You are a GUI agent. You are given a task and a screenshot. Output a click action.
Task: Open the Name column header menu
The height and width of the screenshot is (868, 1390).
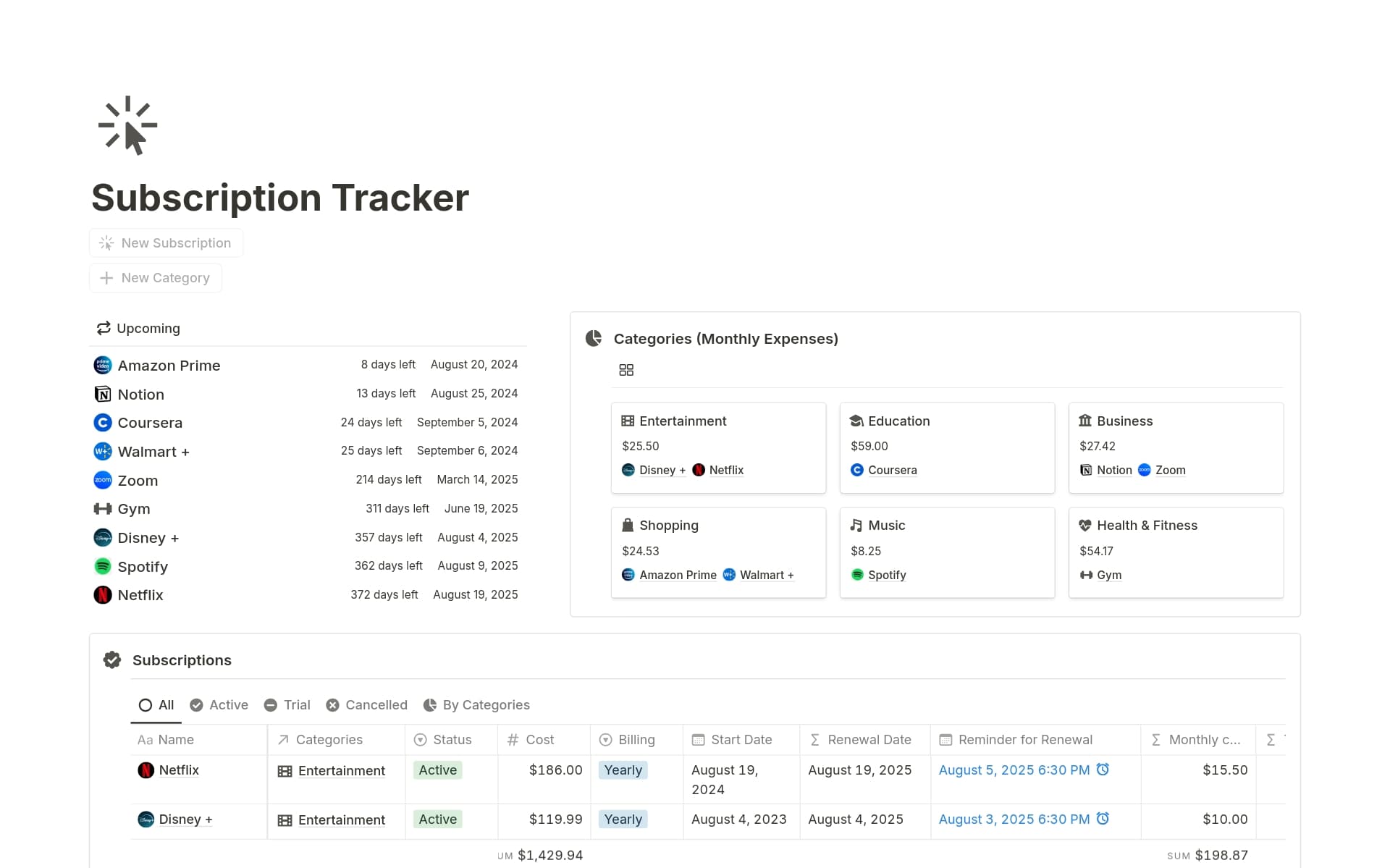click(199, 739)
